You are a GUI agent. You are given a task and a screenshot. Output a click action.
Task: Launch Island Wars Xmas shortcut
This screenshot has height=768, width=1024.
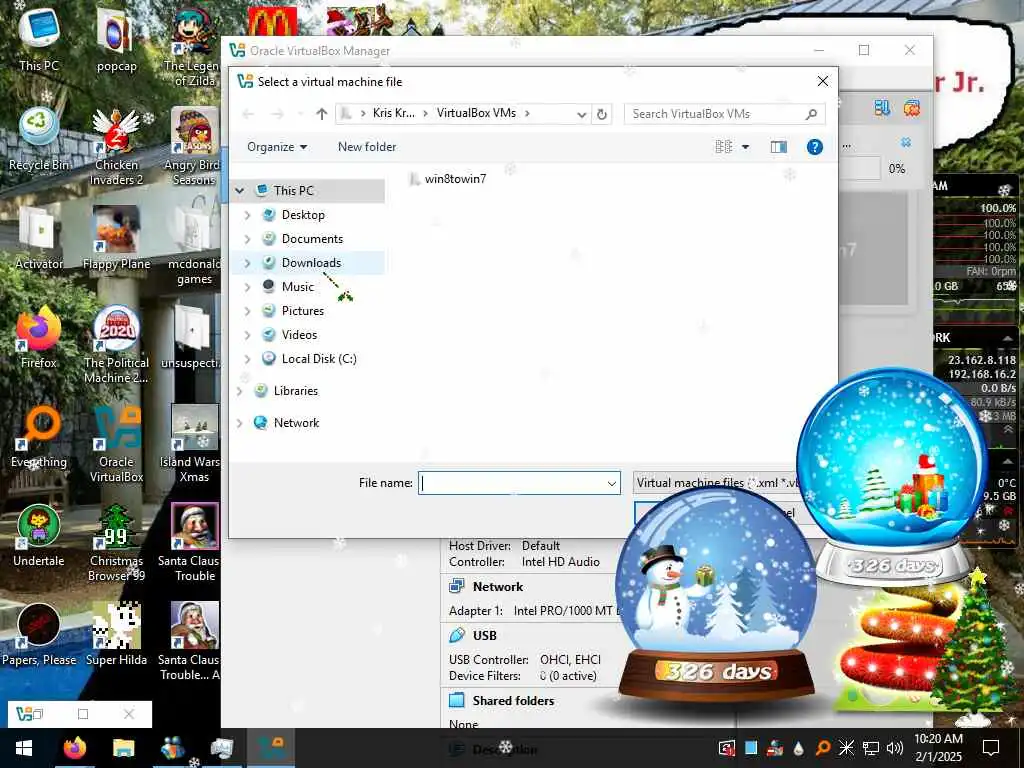(x=193, y=444)
